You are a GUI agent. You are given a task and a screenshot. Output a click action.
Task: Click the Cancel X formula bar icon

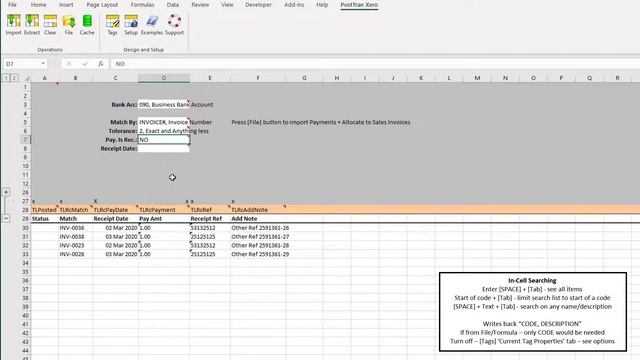69,64
